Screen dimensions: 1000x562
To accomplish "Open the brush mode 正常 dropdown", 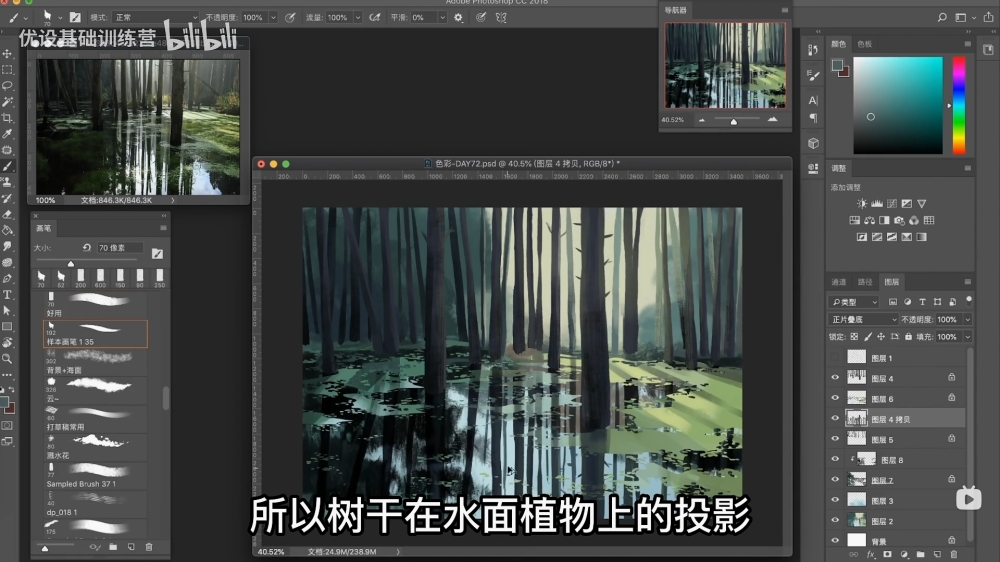I will click(x=156, y=18).
